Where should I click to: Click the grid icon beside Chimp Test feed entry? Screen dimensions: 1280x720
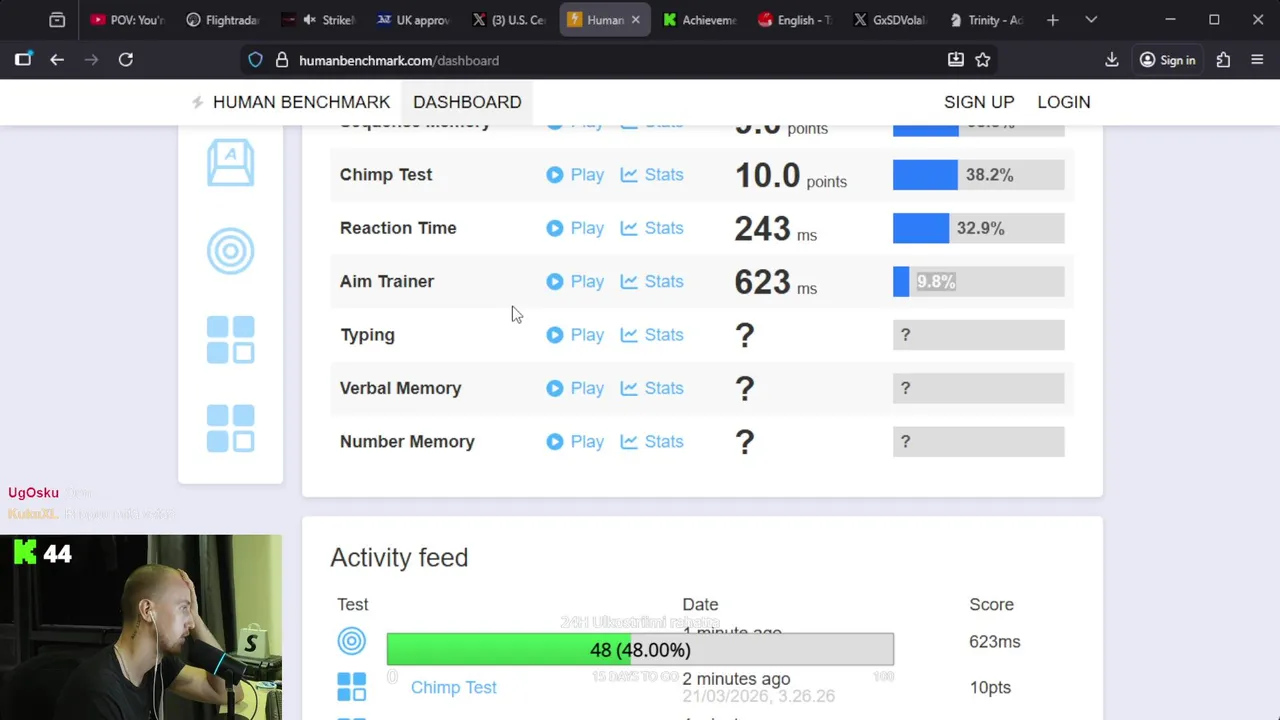point(352,687)
